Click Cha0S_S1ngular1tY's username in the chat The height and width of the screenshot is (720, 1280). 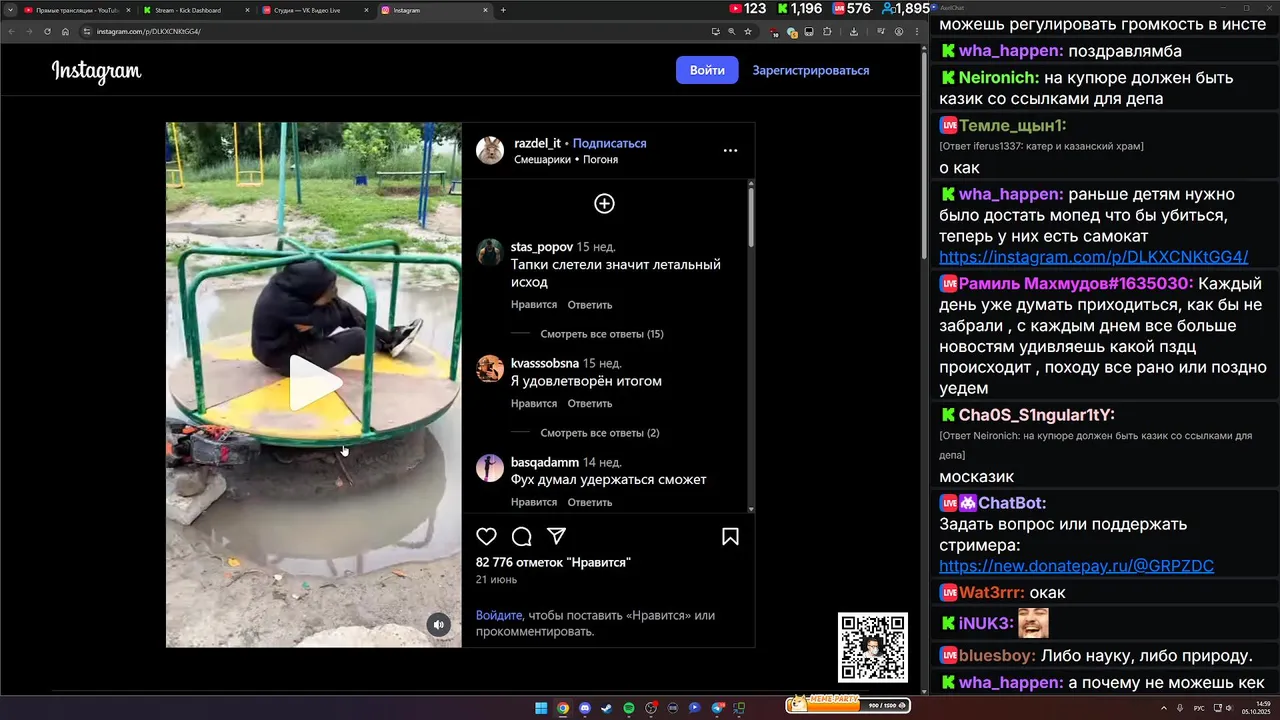pos(1034,415)
